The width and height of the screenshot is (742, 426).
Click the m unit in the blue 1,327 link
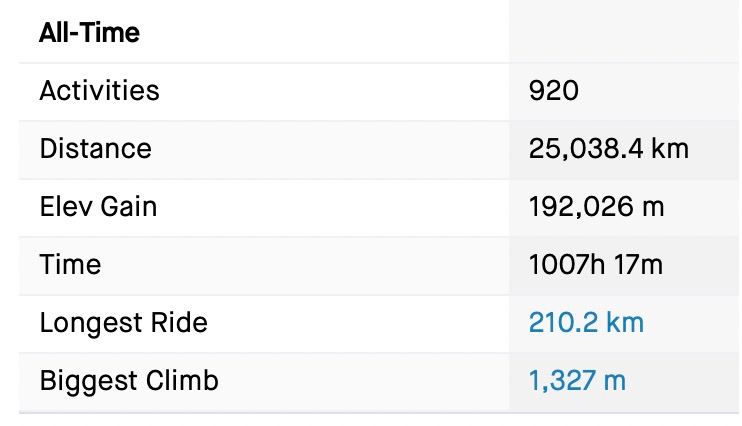click(x=616, y=381)
